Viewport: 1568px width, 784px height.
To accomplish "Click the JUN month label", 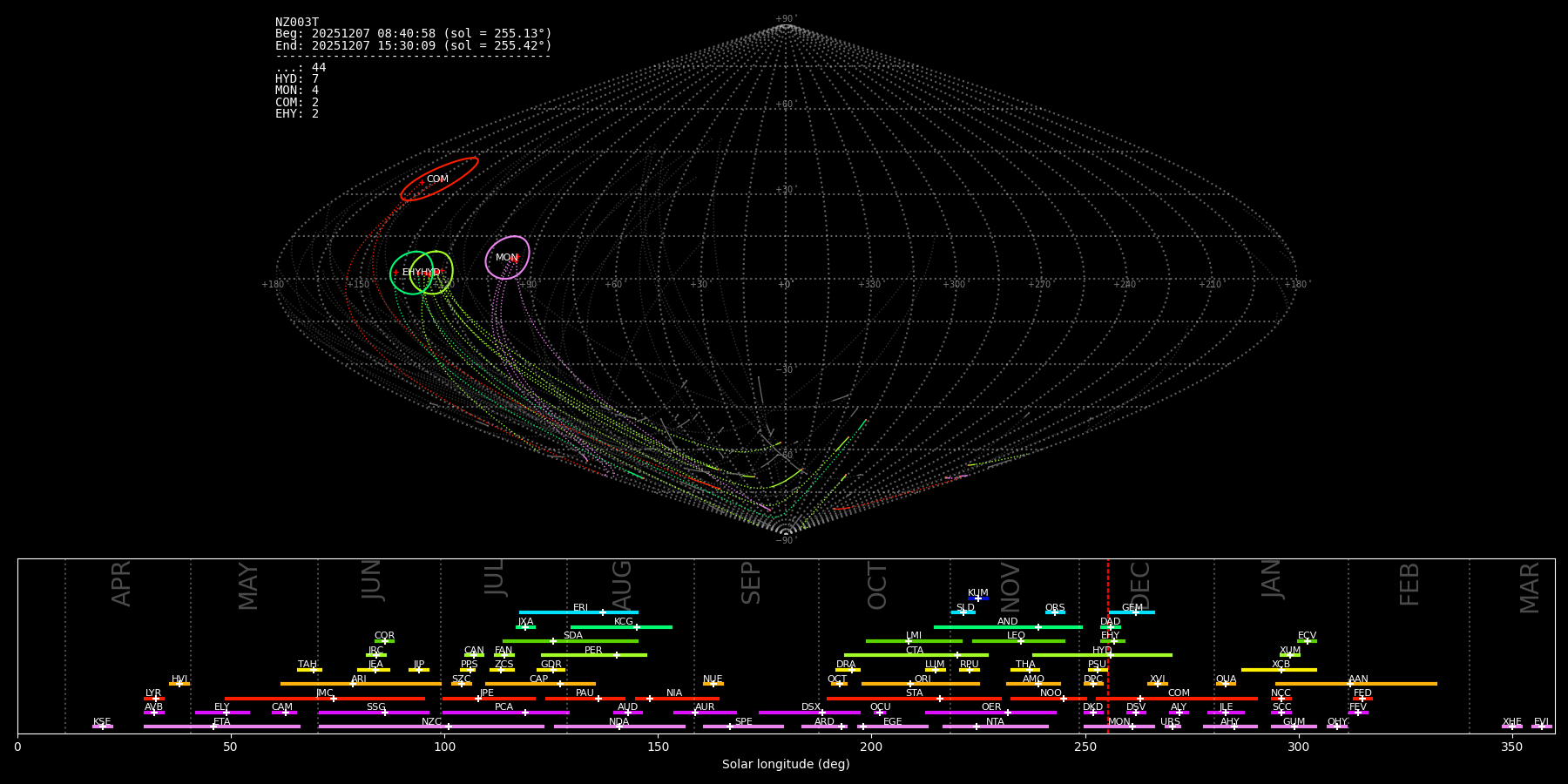I will pos(372,580).
